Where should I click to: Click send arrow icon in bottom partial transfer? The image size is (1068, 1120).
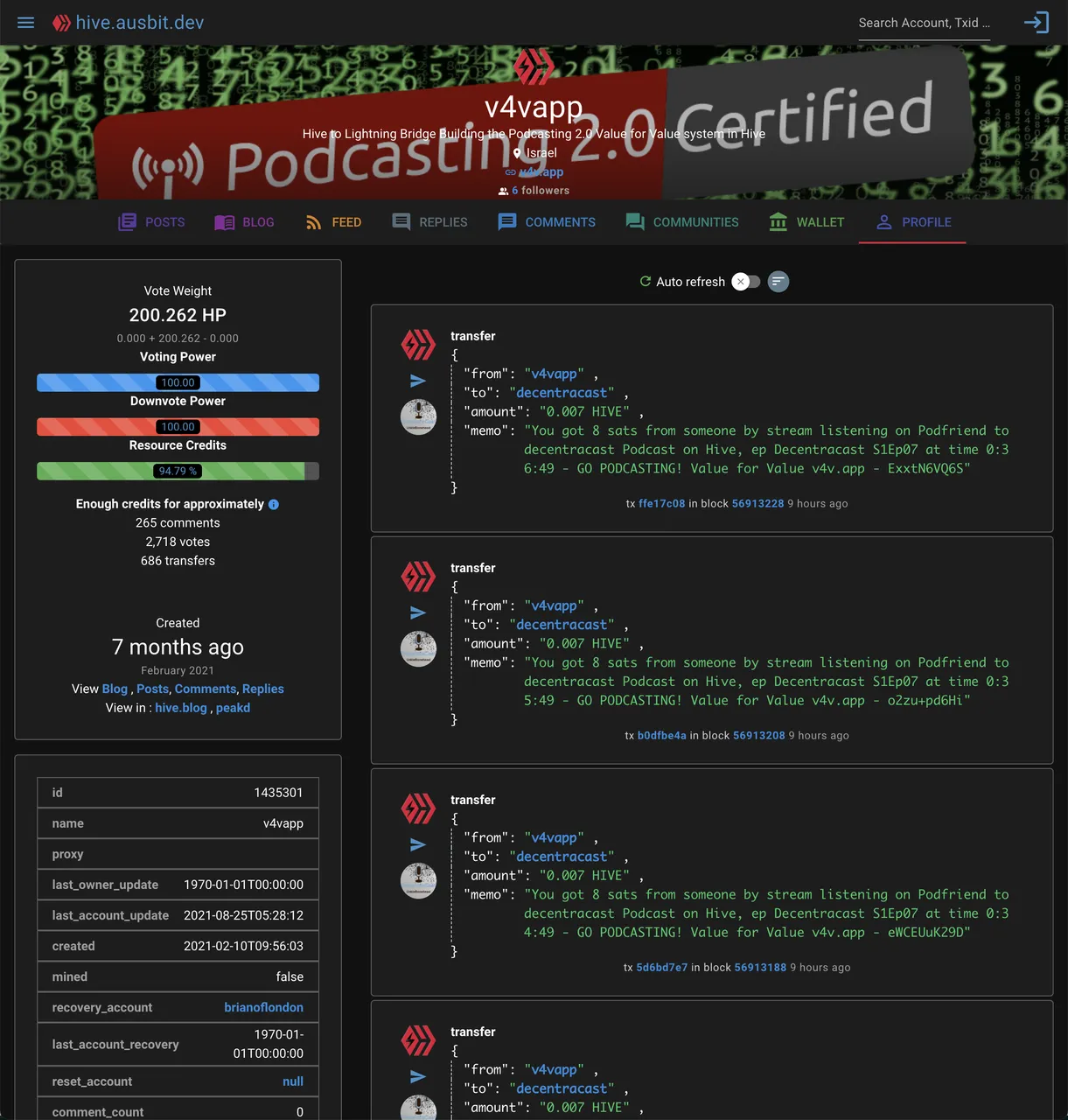tap(418, 1076)
